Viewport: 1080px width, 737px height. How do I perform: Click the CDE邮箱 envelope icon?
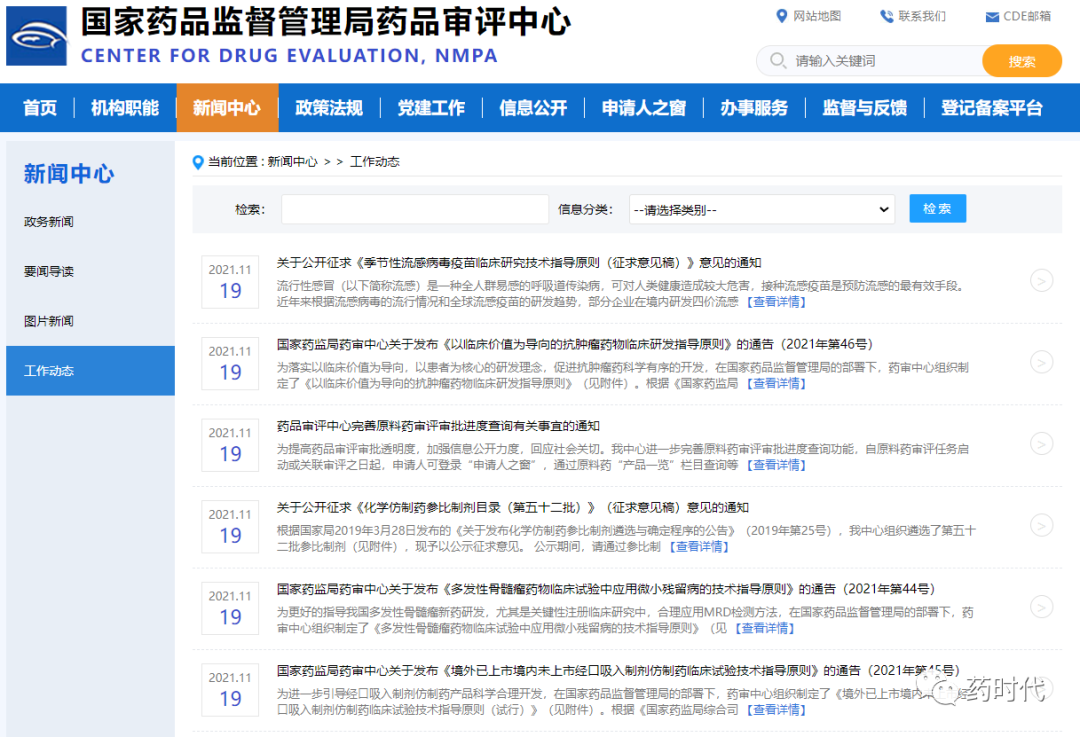pos(992,17)
